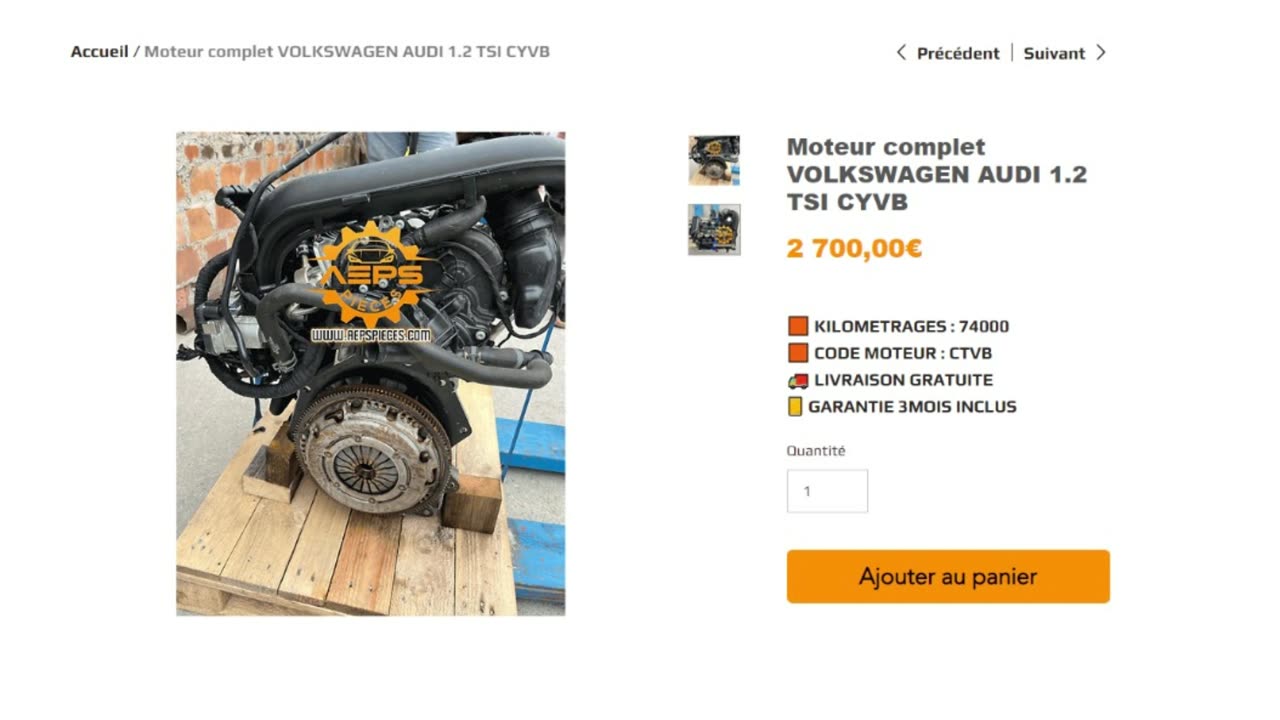
Task: Click the 2 700,00€ price
Action: (854, 248)
